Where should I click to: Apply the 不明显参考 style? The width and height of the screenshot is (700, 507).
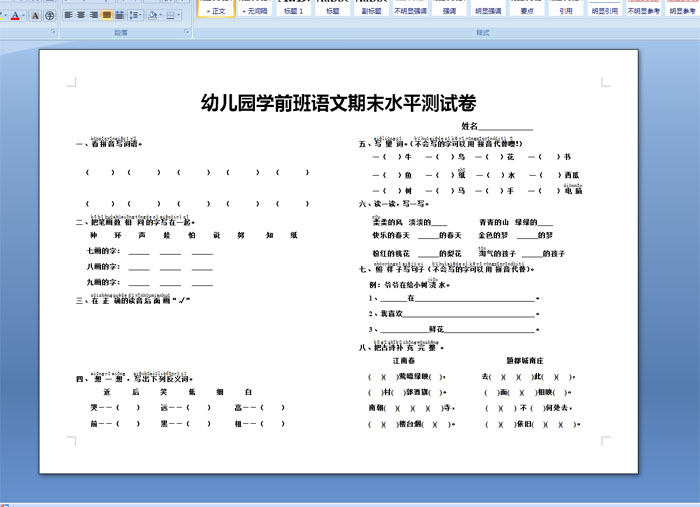[643, 8]
